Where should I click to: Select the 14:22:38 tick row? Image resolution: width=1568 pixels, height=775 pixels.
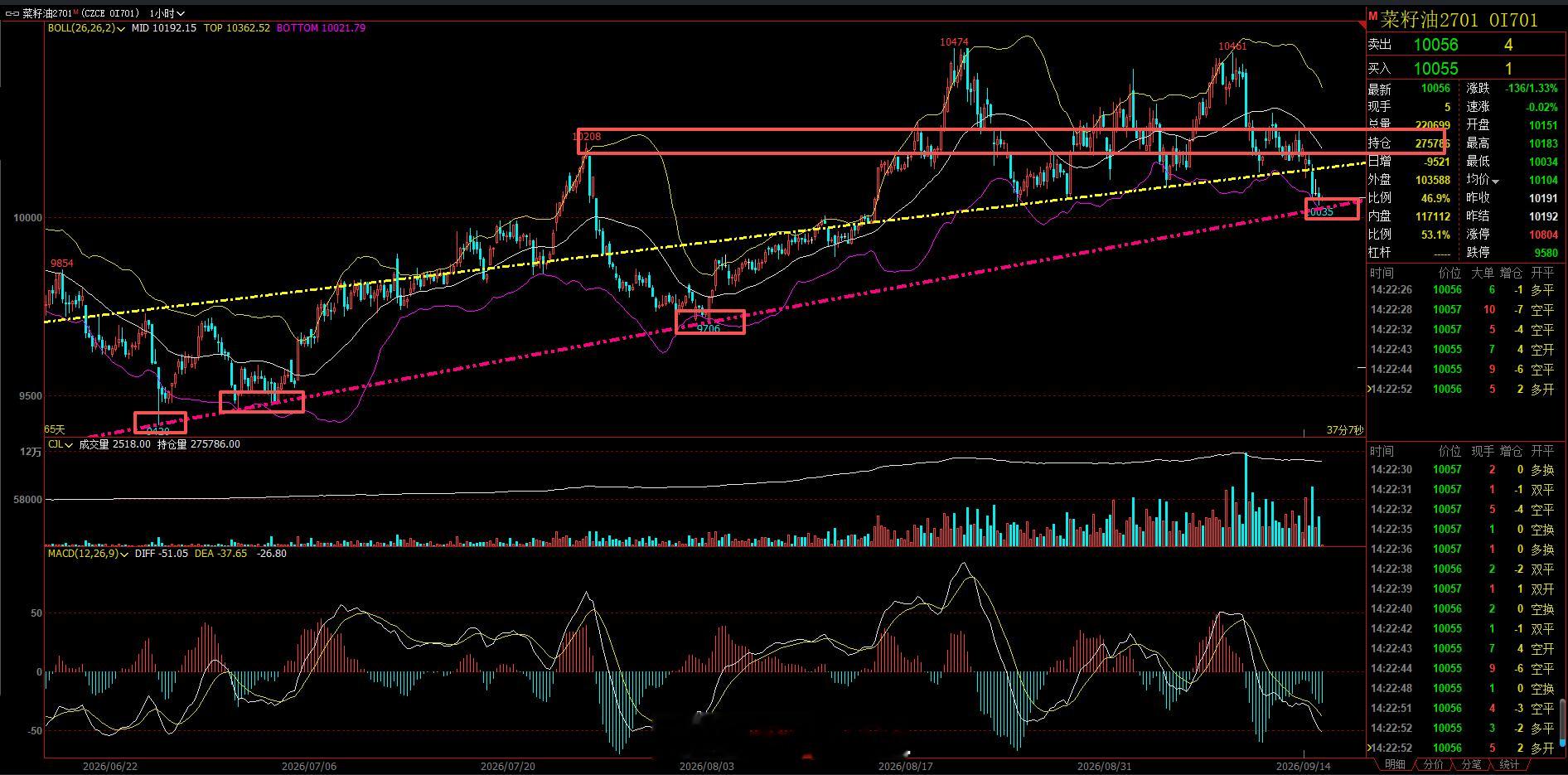(x=1462, y=569)
